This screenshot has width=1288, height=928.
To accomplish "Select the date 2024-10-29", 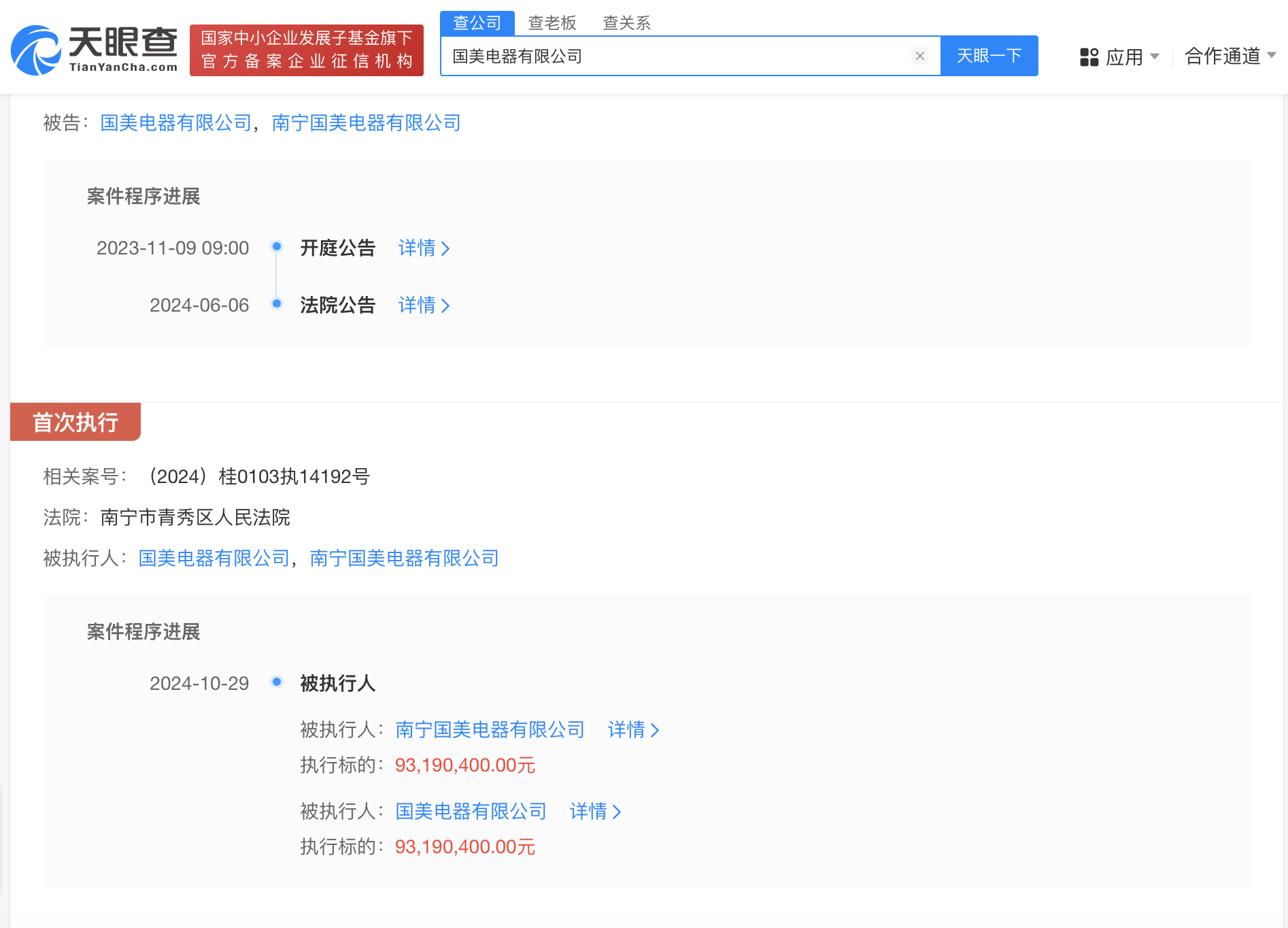I will pos(199,683).
